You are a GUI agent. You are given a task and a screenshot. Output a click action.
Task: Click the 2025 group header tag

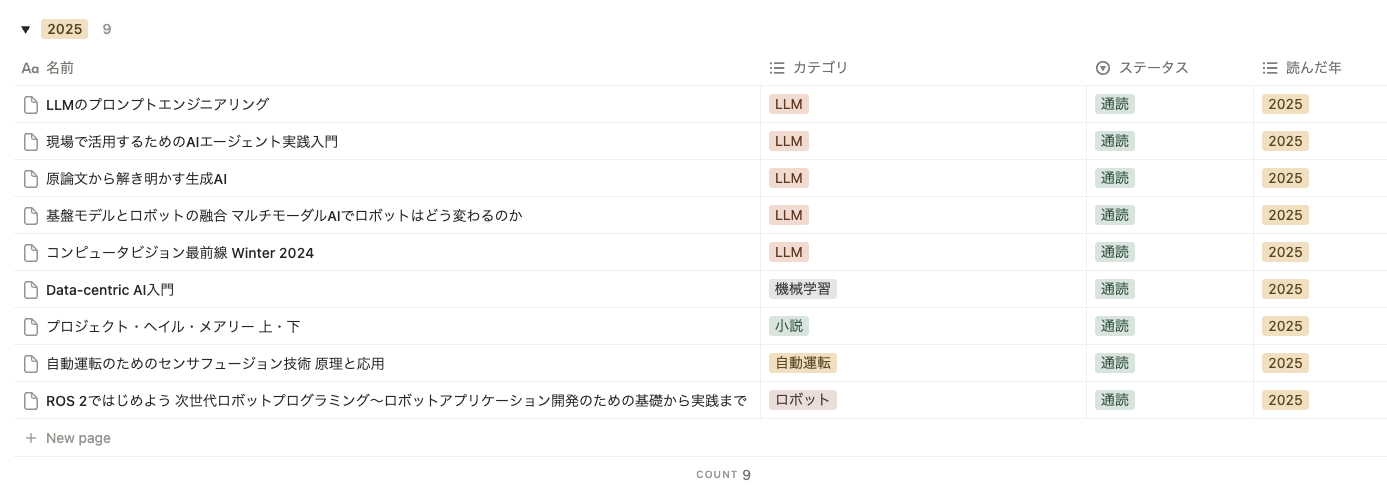[65, 30]
